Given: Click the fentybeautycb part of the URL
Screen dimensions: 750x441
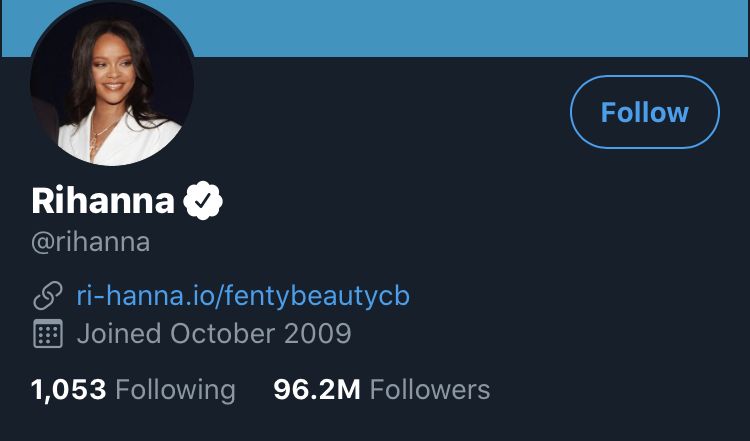Looking at the screenshot, I should pos(317,296).
